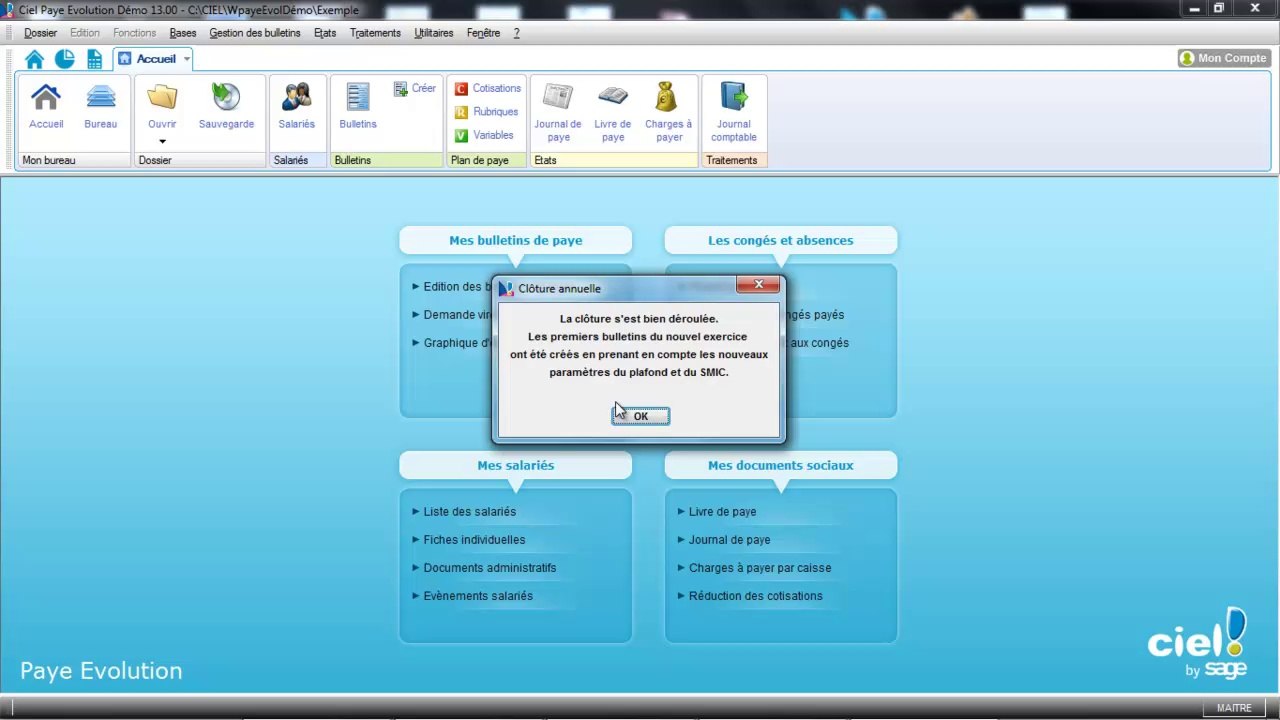This screenshot has width=1280, height=720.
Task: Expand the dropdown arrow beside the Accueil tab
Action: [186, 59]
